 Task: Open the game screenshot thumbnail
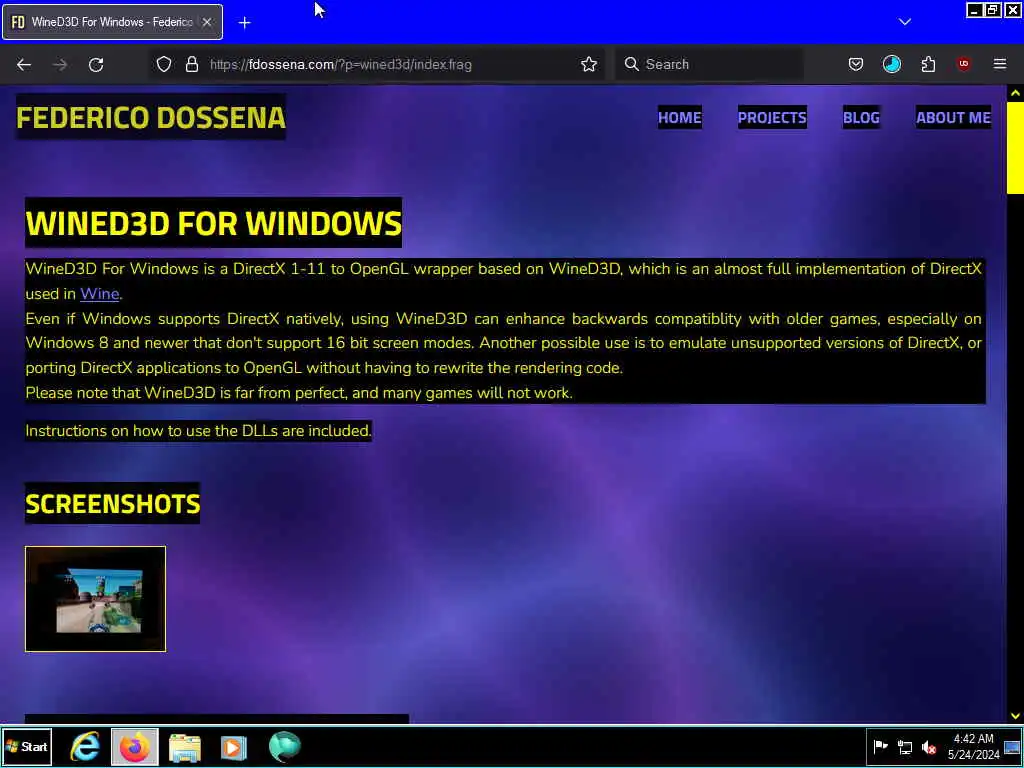click(95, 599)
